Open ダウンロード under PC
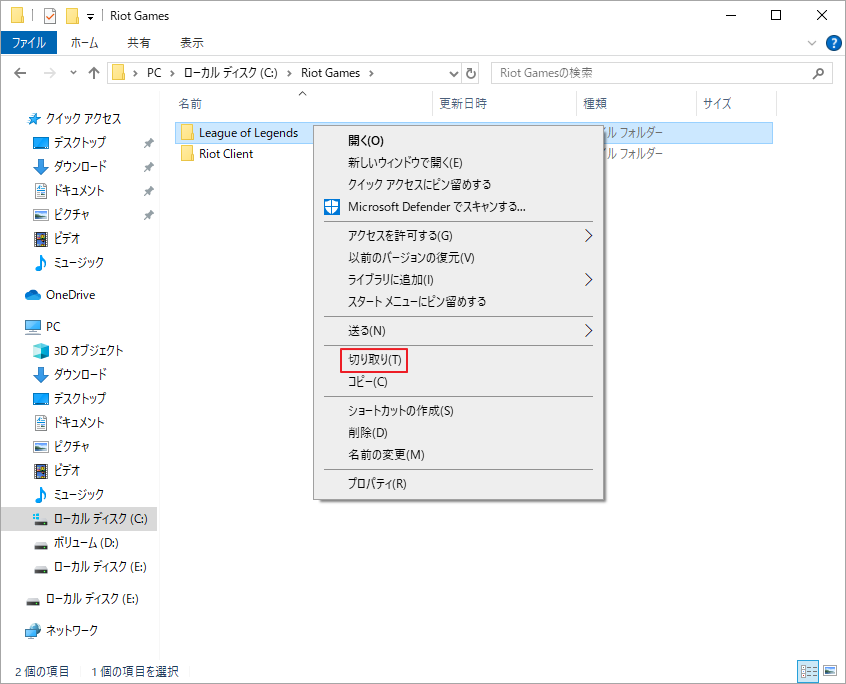The image size is (846, 684). click(x=70, y=374)
